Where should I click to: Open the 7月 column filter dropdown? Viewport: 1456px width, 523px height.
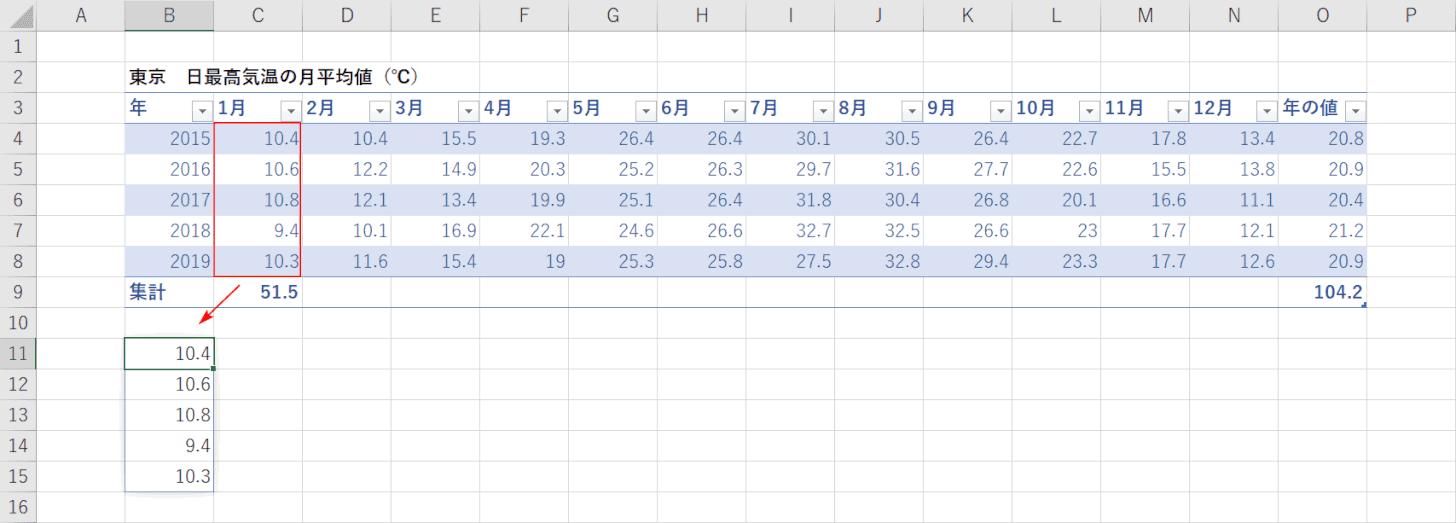pos(822,111)
